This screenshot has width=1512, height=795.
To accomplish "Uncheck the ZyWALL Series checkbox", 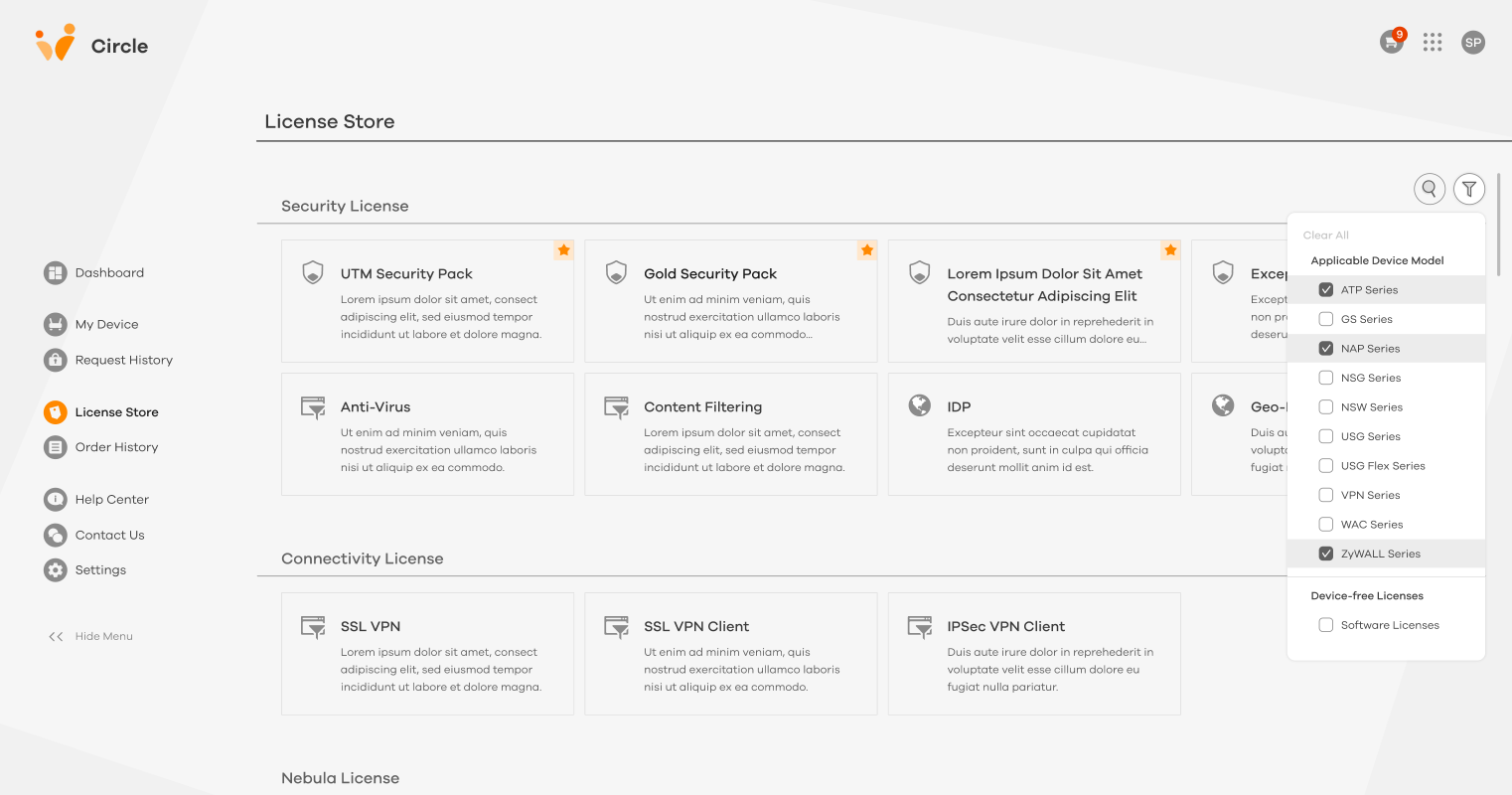I will pos(1325,554).
